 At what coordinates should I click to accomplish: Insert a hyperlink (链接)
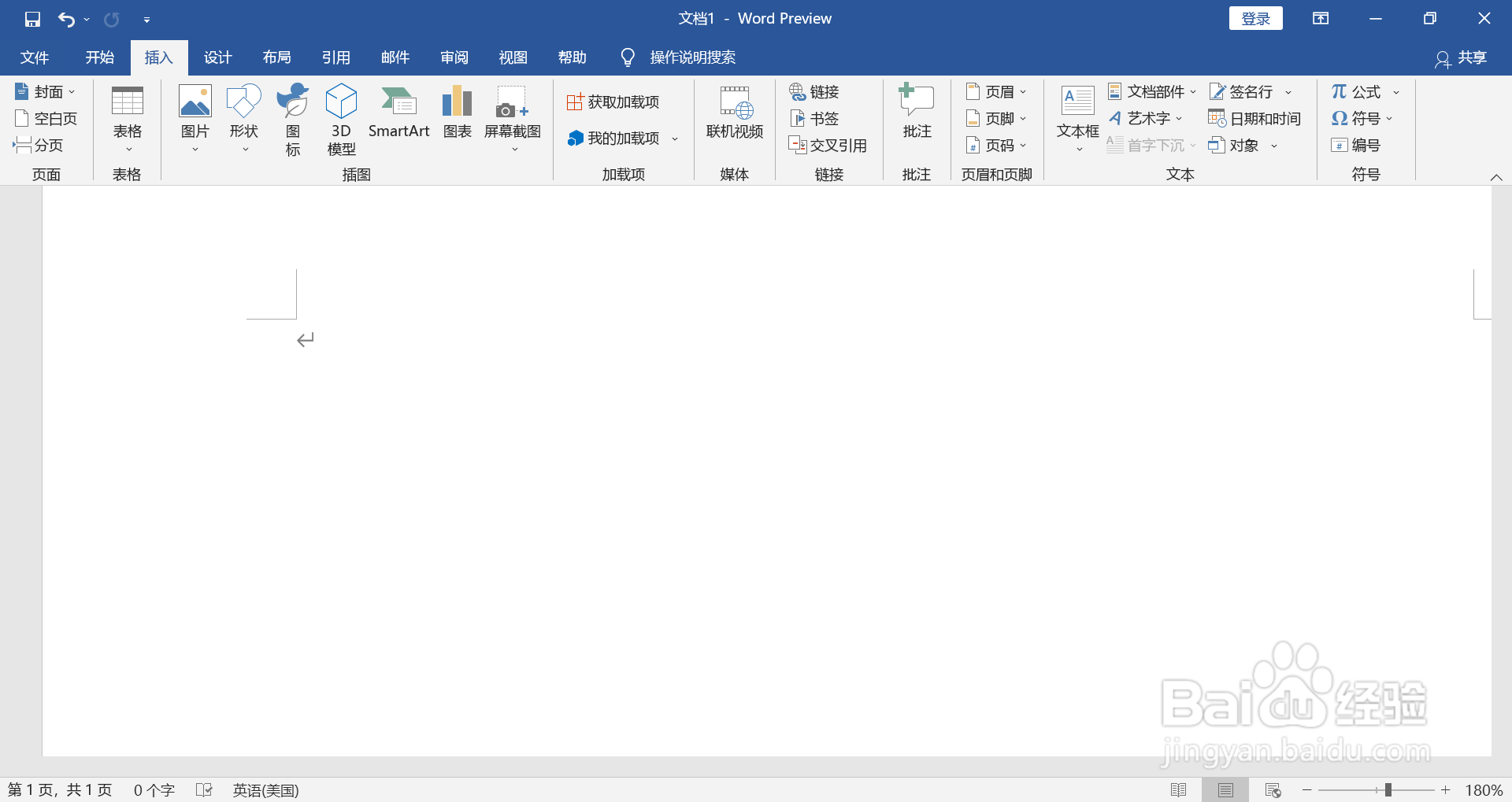814,92
